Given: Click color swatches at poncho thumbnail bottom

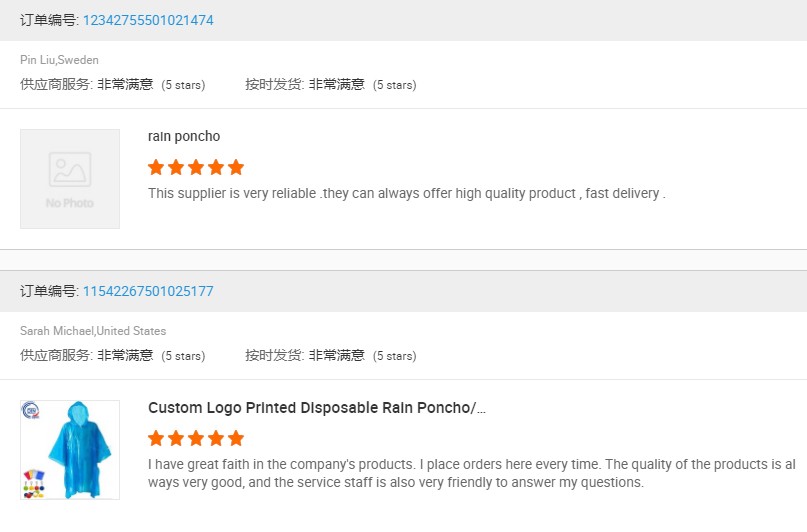Looking at the screenshot, I should [x=33, y=482].
